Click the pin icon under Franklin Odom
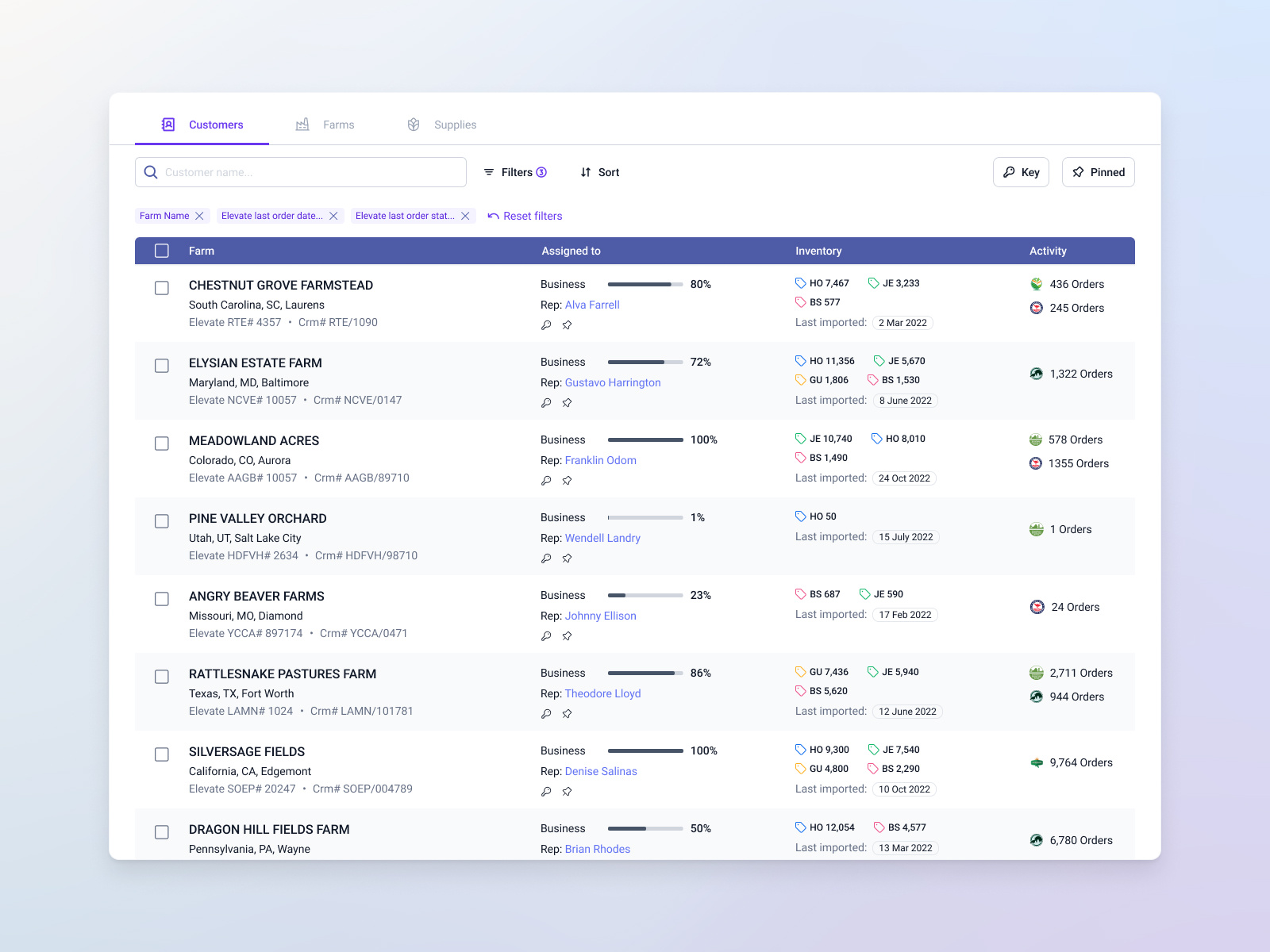 point(567,480)
